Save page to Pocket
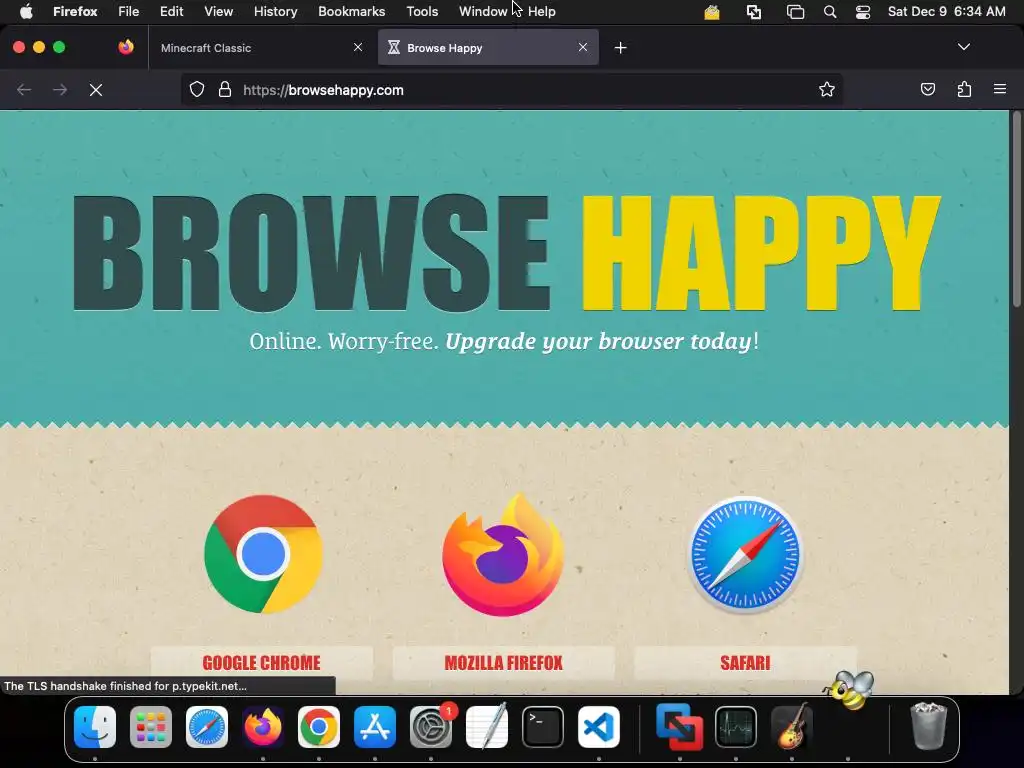 click(x=927, y=89)
